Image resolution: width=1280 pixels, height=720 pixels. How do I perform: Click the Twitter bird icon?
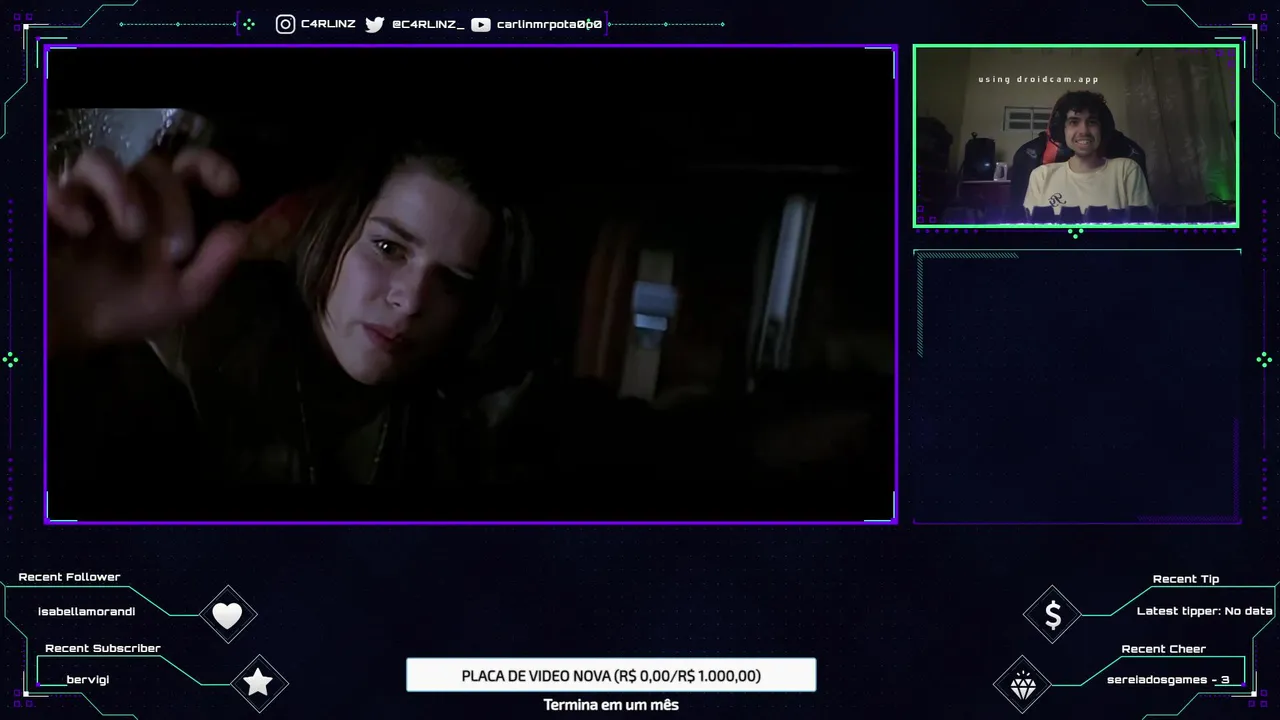375,24
